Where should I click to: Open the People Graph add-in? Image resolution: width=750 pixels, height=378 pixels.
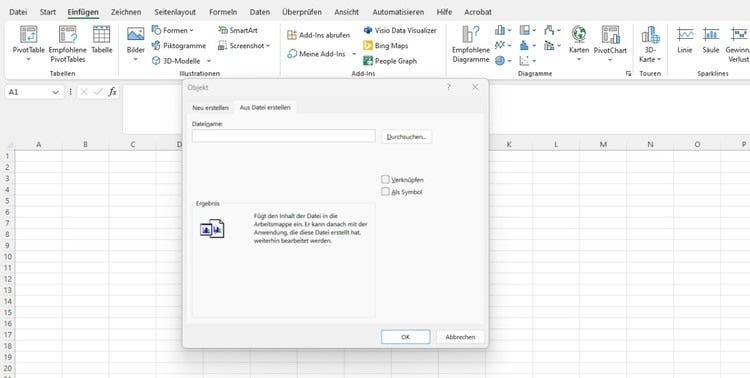point(390,61)
